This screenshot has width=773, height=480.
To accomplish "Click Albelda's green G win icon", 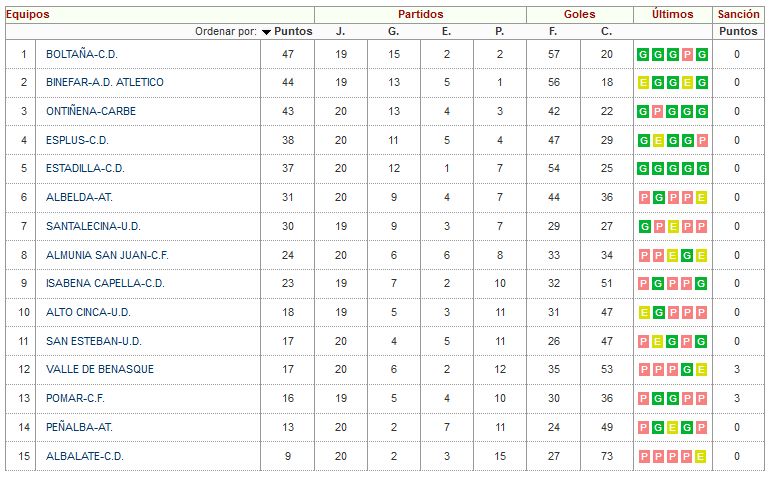I will pyautogui.click(x=658, y=198).
